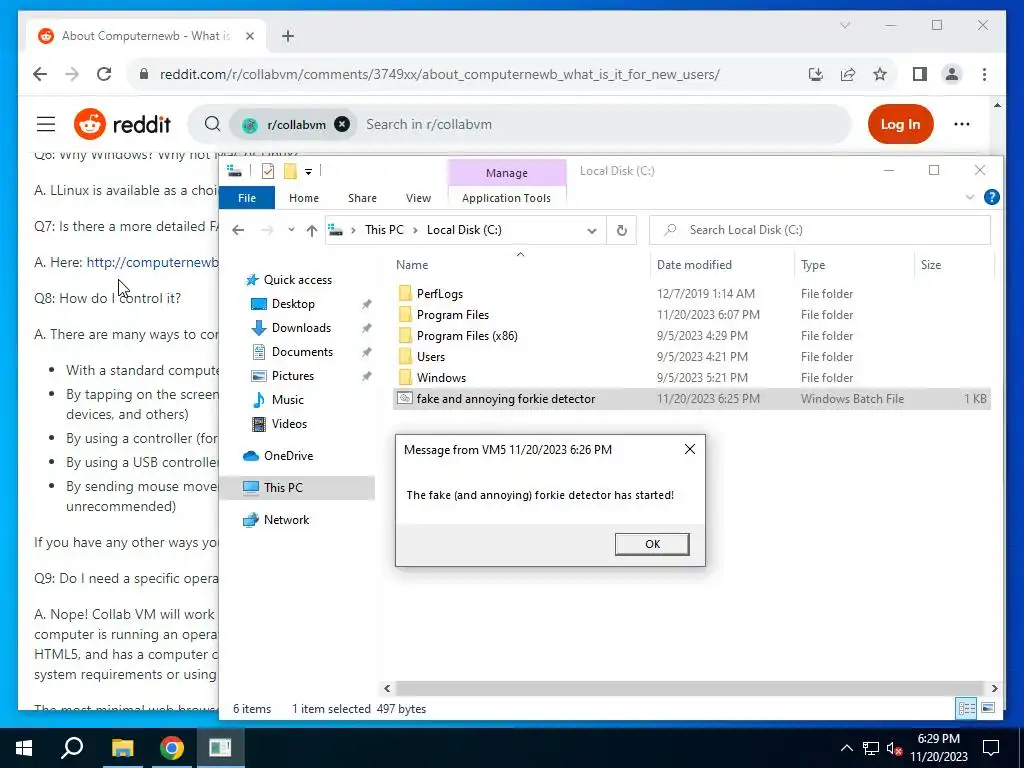Open recent locations dropdown in Explorer

point(291,230)
